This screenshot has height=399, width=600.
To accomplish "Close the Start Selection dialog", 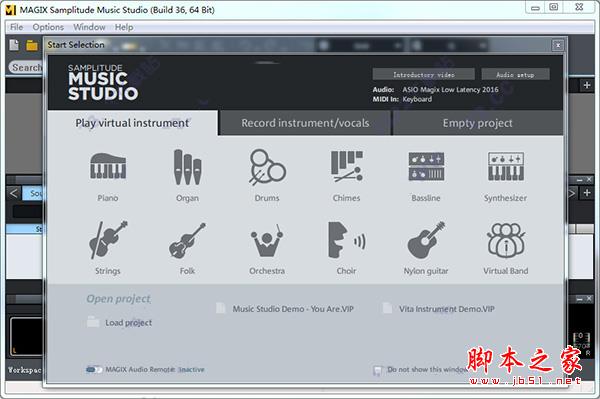I will coord(558,45).
